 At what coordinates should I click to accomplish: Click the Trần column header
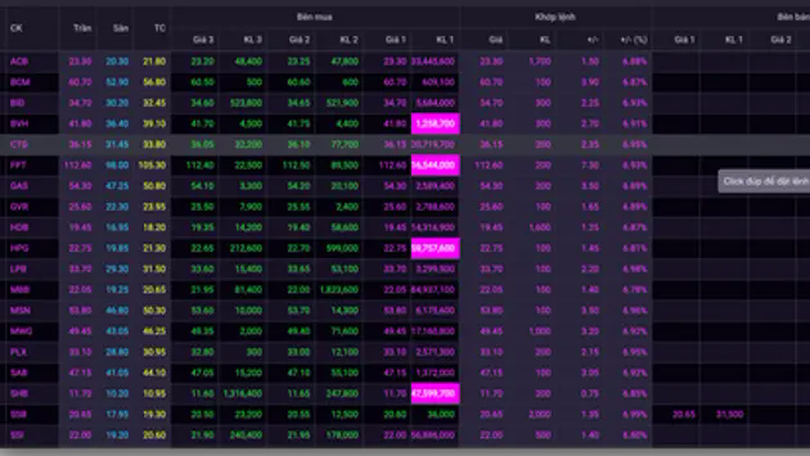point(82,28)
